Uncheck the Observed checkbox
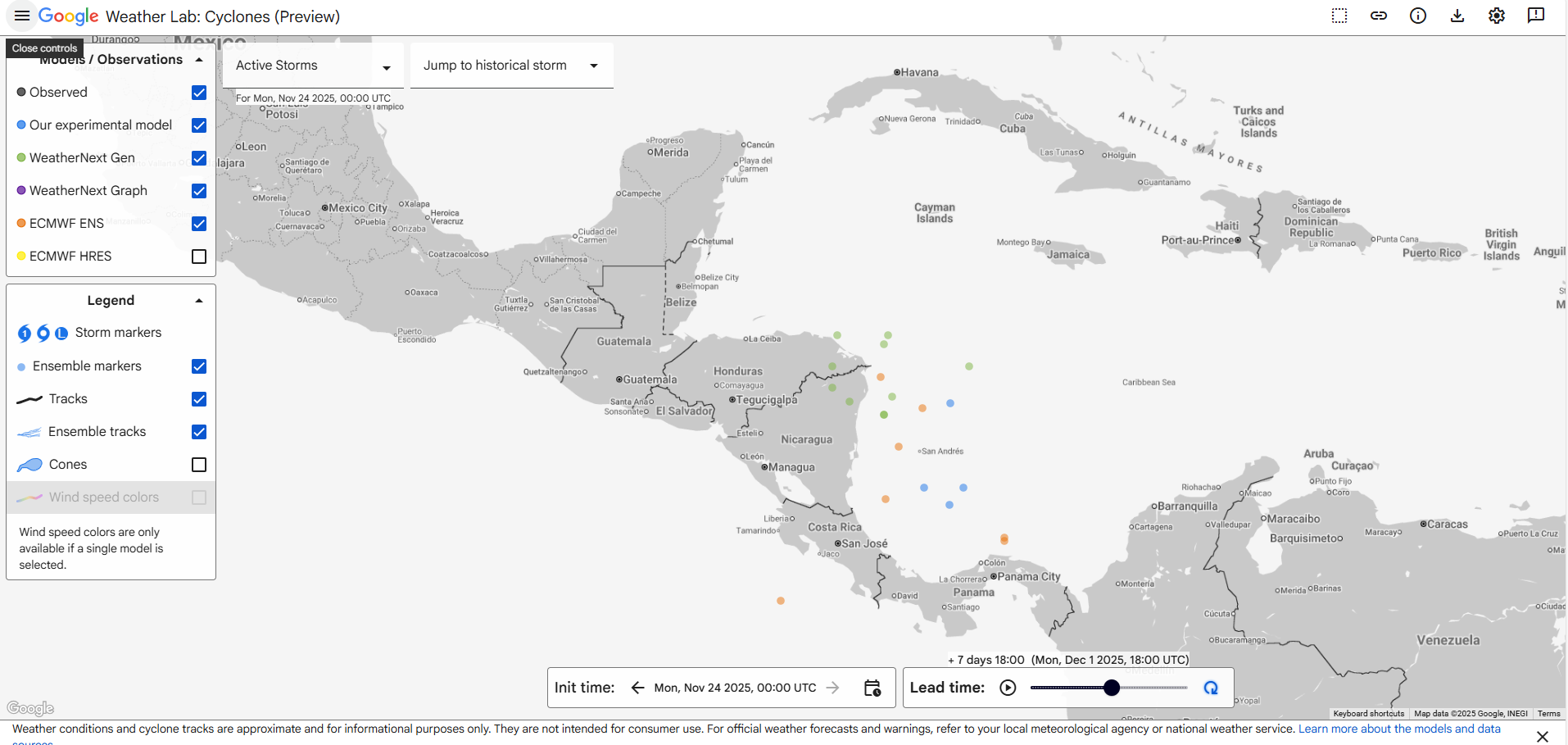 (198, 93)
